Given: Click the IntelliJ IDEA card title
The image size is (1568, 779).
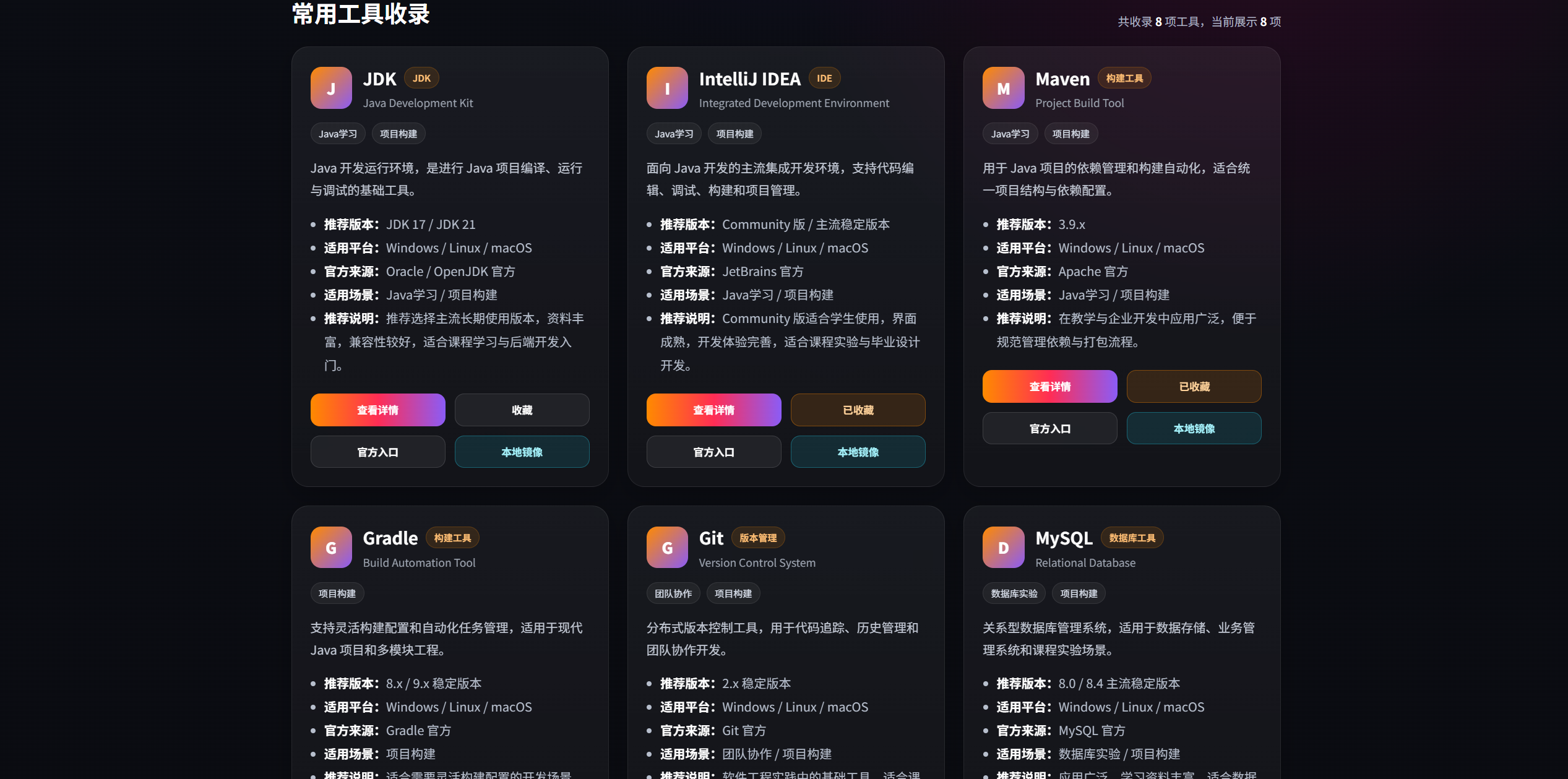Looking at the screenshot, I should (749, 79).
